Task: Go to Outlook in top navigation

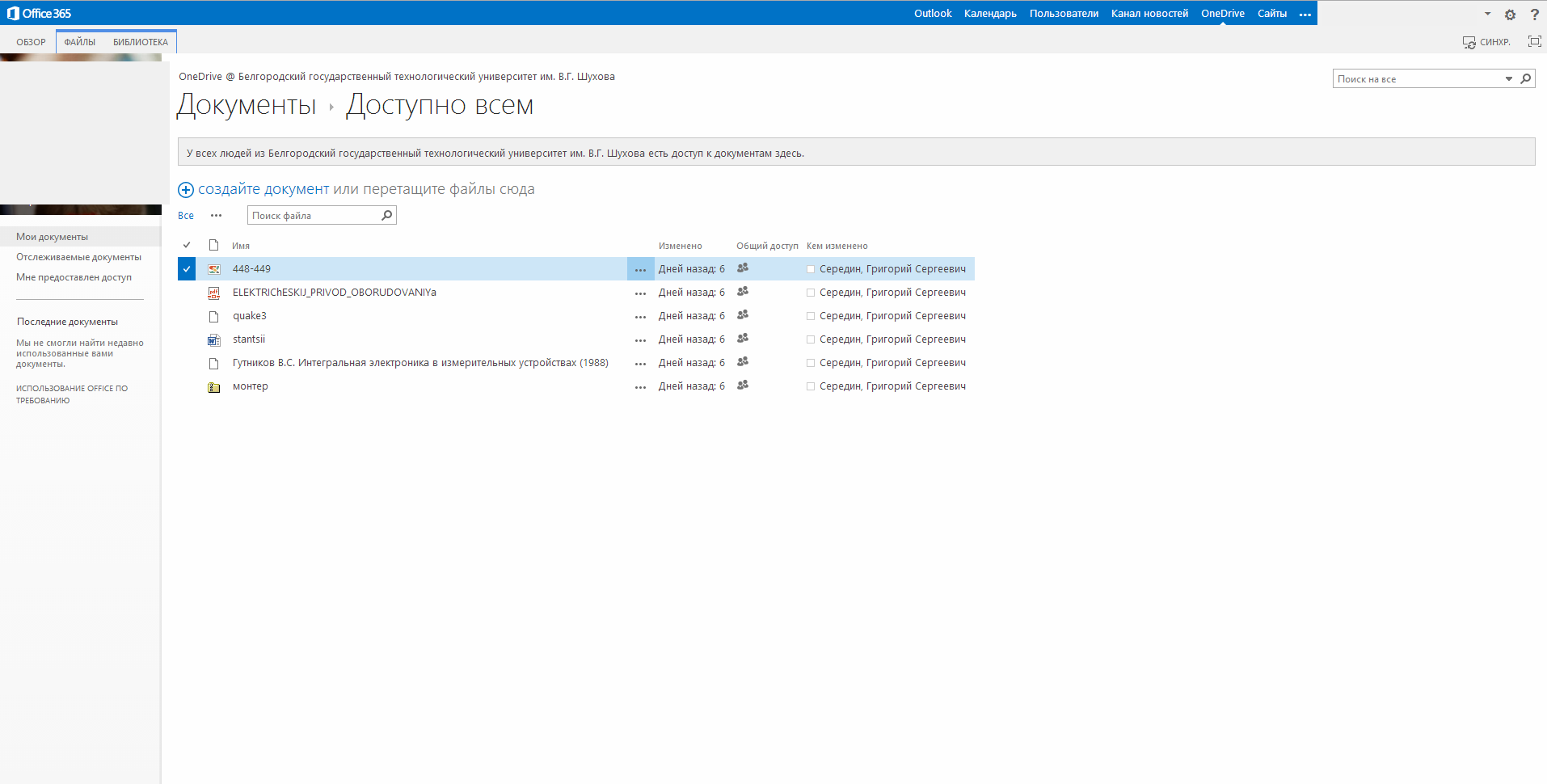Action: (x=933, y=13)
